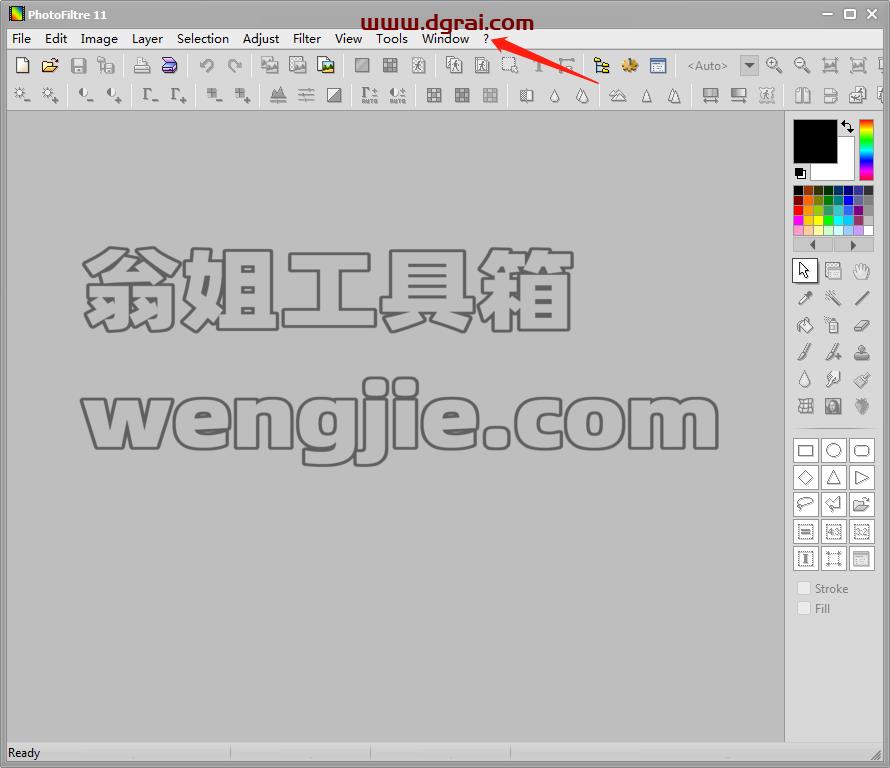Viewport: 890px width, 768px height.
Task: Open the File menu
Action: [22, 39]
